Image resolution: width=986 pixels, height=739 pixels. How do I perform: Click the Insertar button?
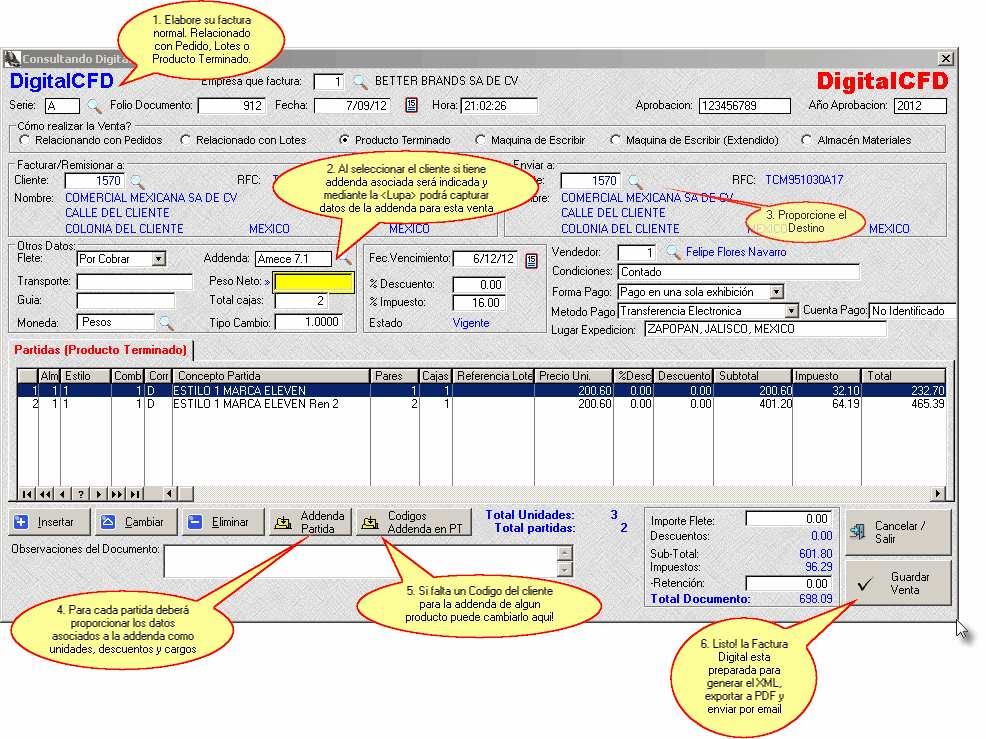point(49,522)
